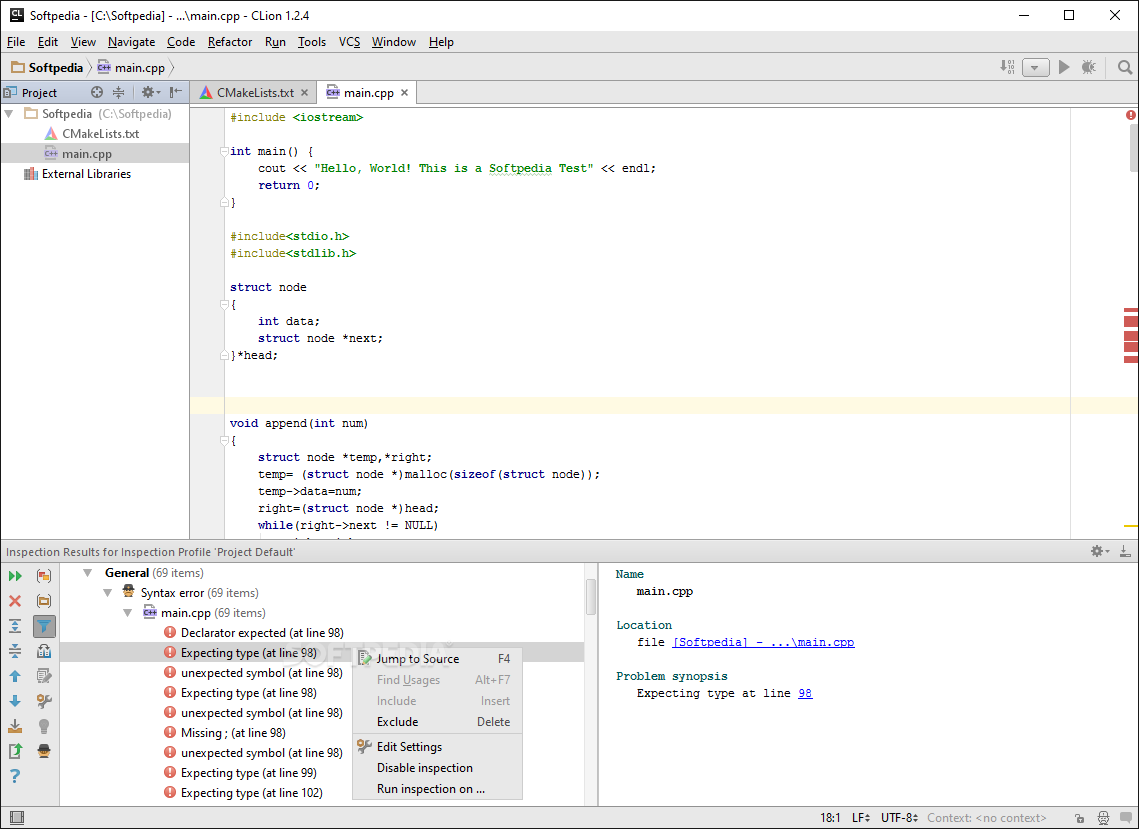Choose Jump to Source in context menu
The width and height of the screenshot is (1139, 829).
[x=437, y=659]
